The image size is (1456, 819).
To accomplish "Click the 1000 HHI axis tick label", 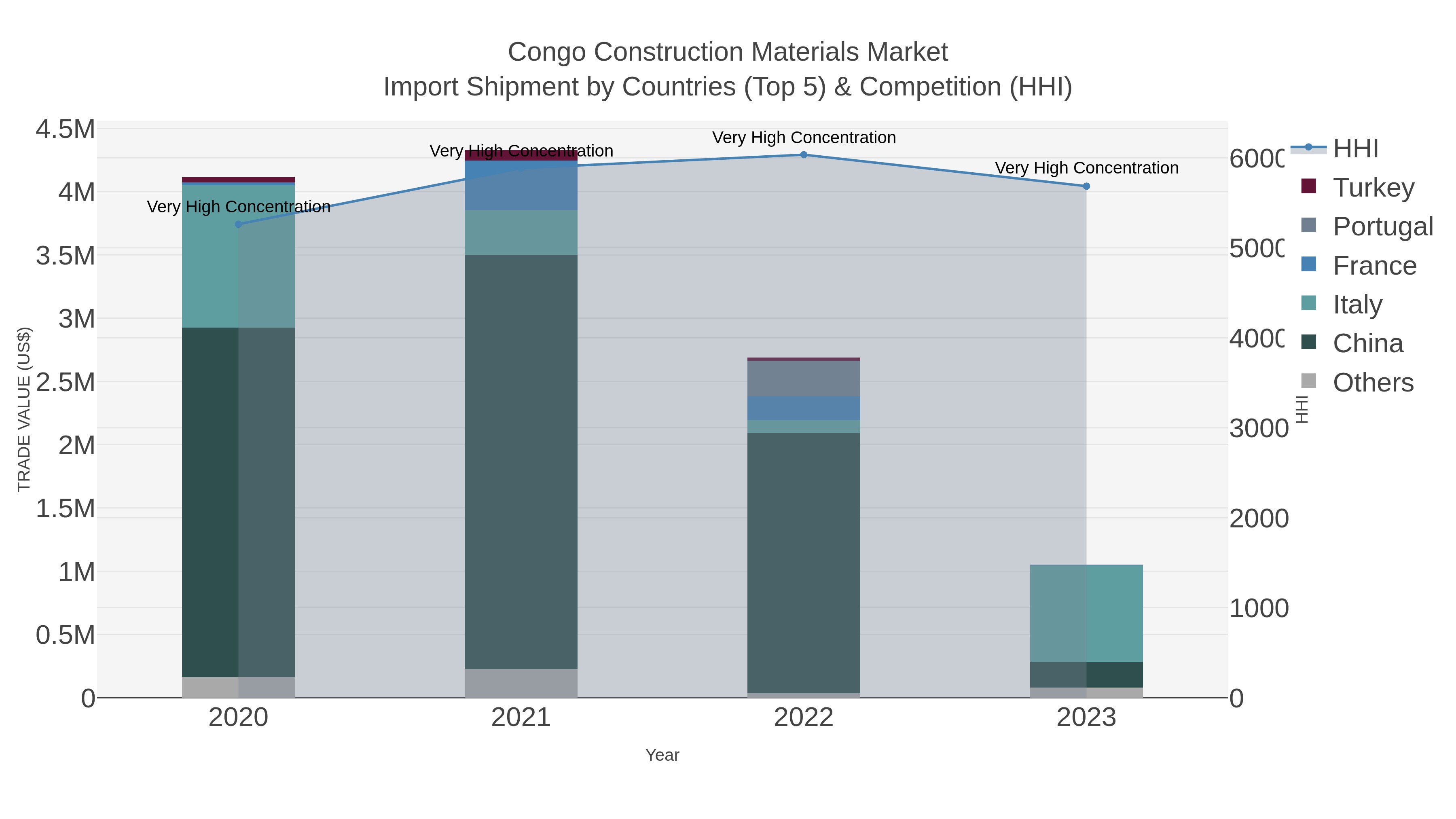I will click(1259, 609).
